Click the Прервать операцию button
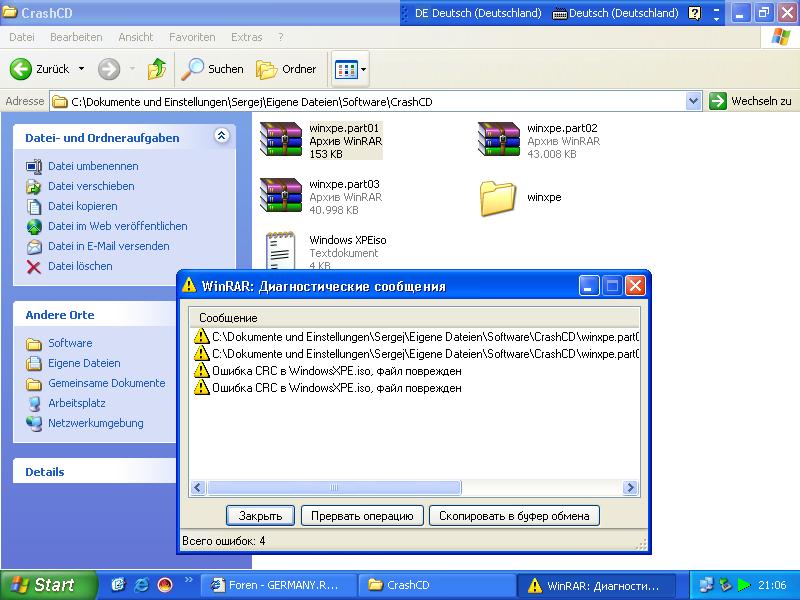This screenshot has height=600, width=800. click(x=362, y=516)
